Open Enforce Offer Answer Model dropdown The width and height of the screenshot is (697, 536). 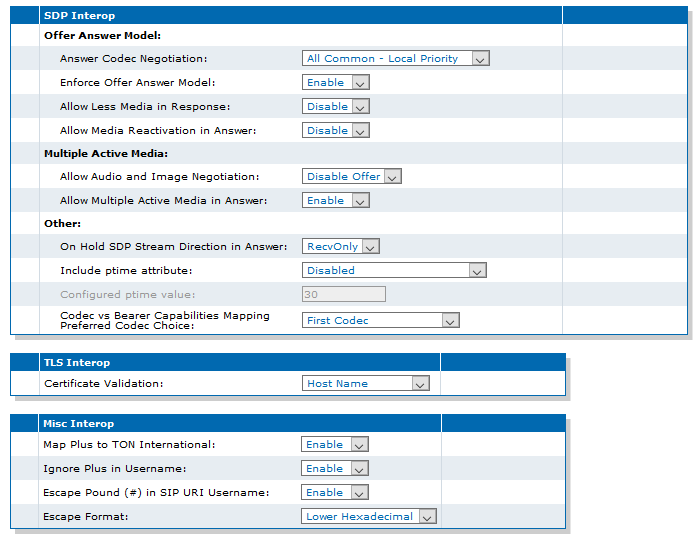336,82
